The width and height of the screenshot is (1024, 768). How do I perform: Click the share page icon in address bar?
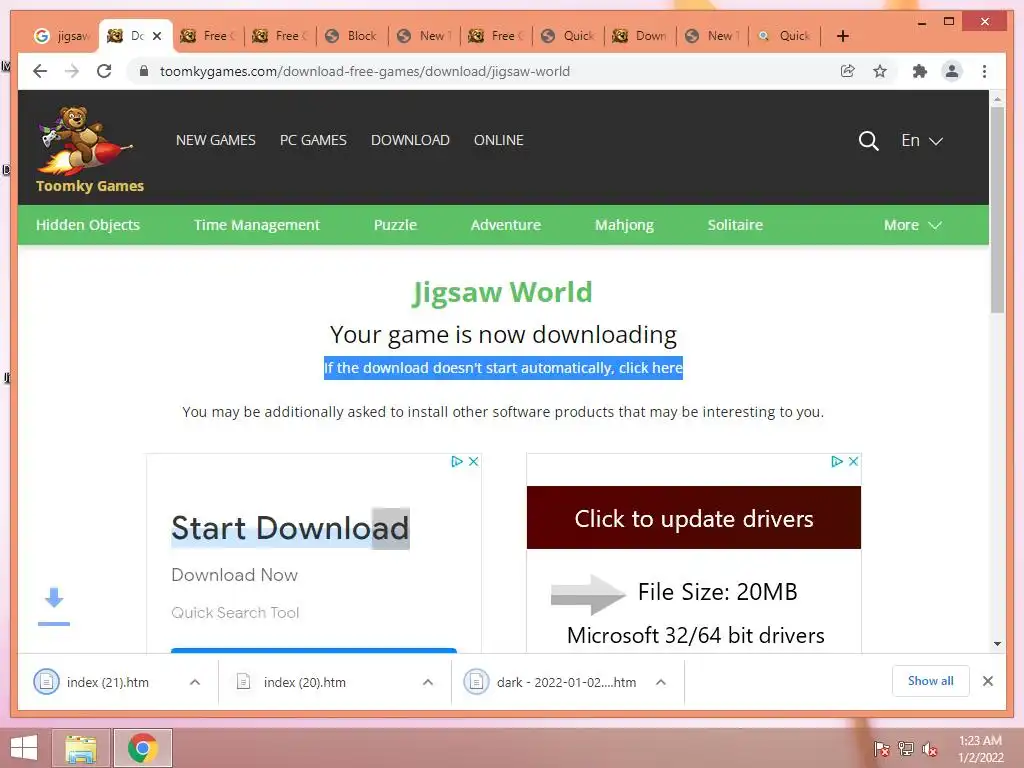[848, 71]
